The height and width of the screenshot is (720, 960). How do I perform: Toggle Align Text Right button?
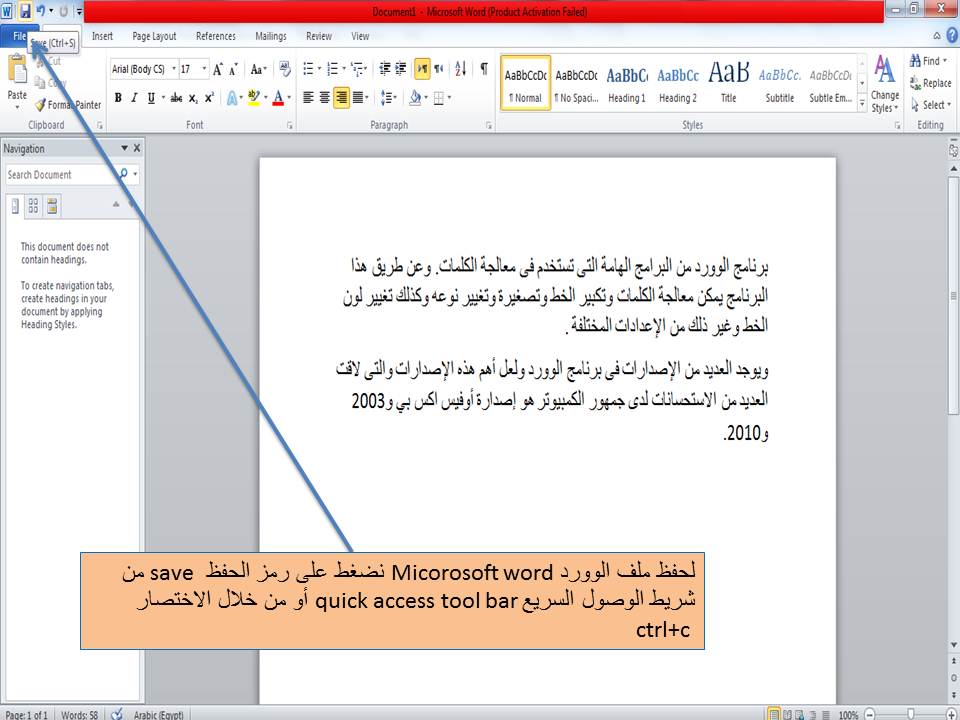point(342,98)
